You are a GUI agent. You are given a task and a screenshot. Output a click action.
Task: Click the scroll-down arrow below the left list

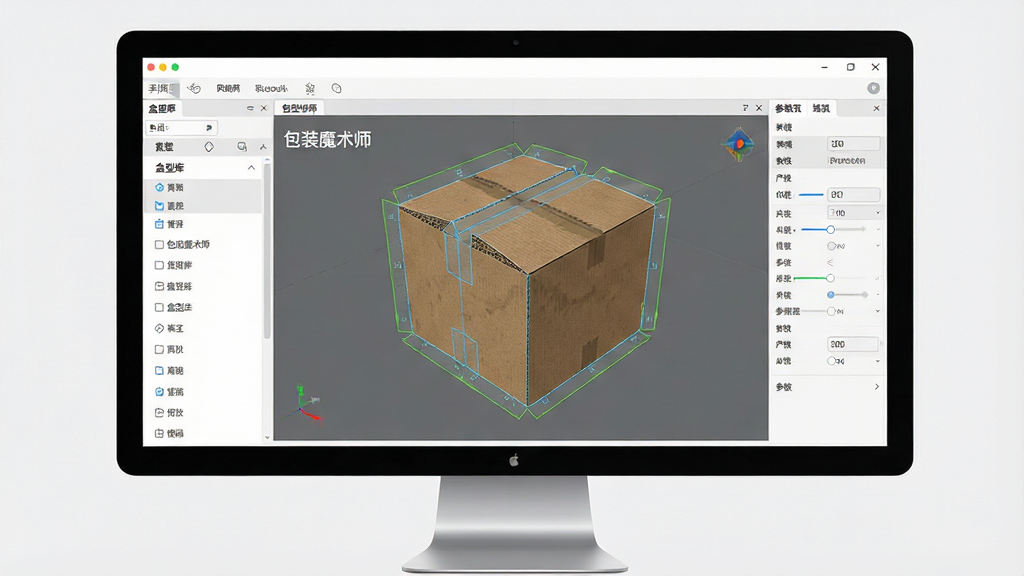coord(267,438)
